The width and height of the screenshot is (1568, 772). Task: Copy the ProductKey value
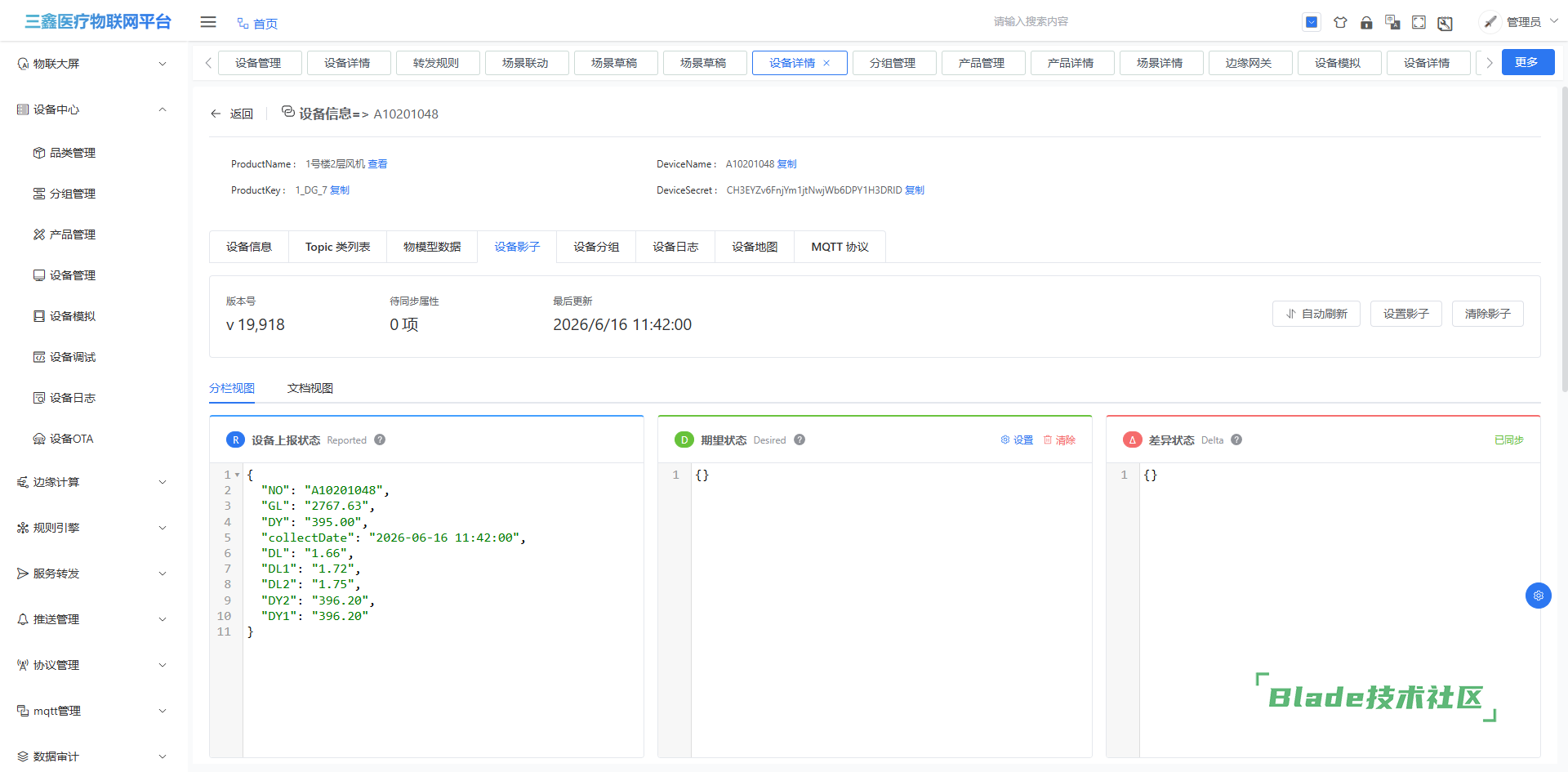click(340, 190)
